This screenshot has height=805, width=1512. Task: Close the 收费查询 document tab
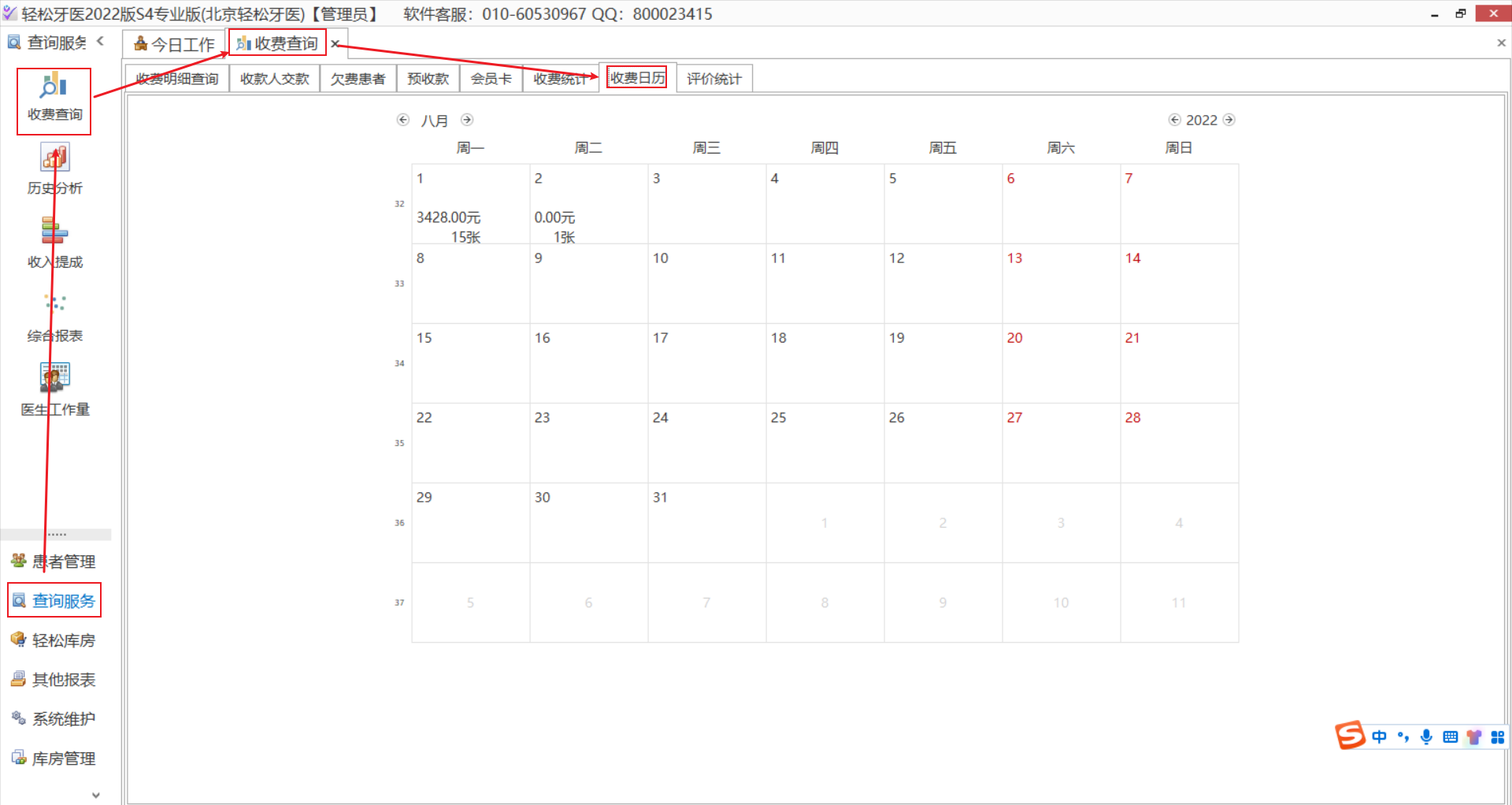click(x=335, y=44)
